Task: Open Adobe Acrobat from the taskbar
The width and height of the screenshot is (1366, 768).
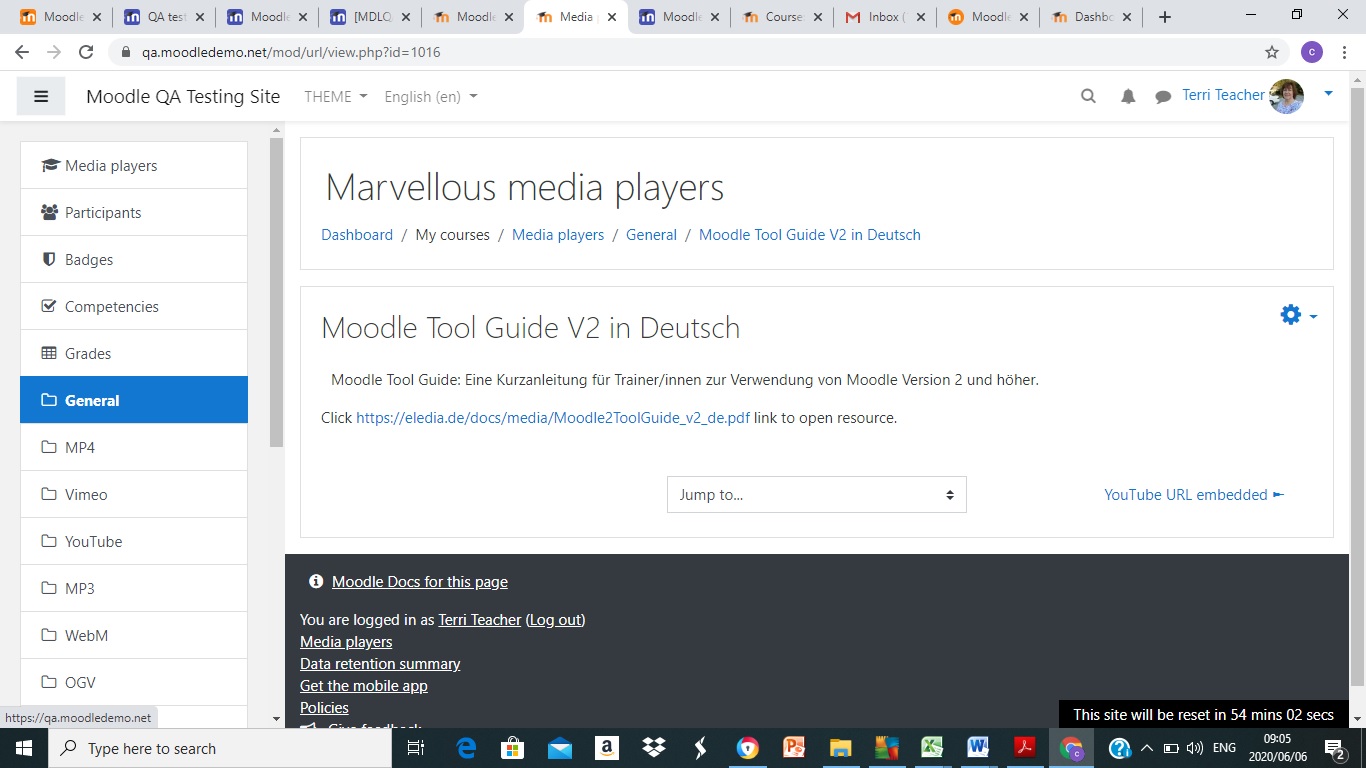Action: pos(1025,748)
